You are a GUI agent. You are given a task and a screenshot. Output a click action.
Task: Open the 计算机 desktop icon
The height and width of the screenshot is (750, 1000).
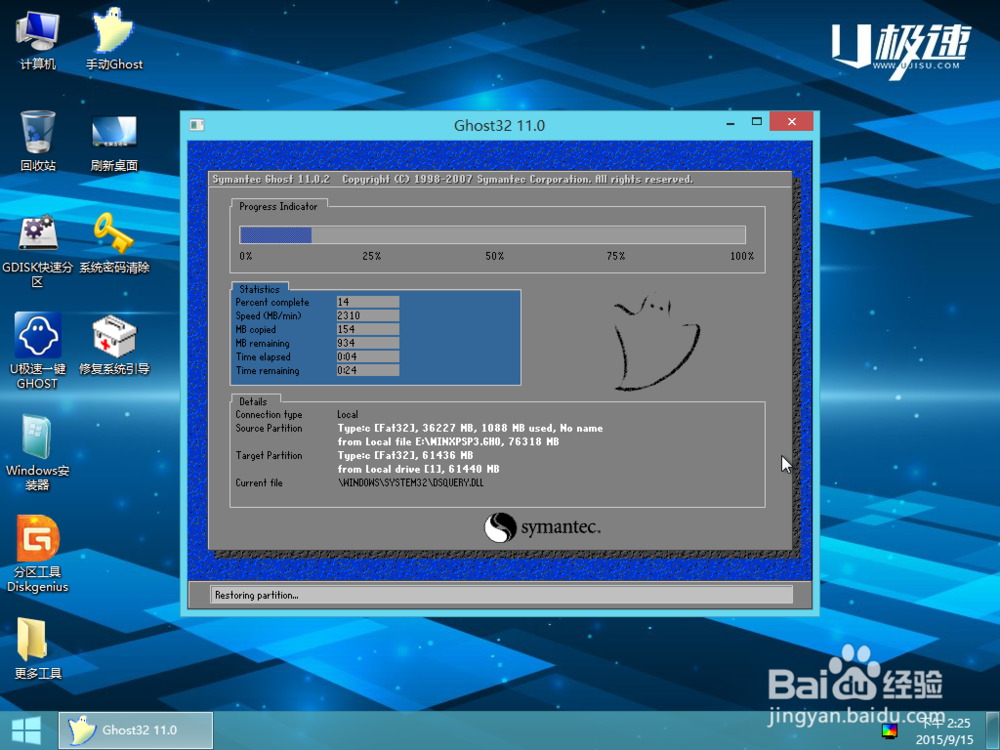pyautogui.click(x=38, y=40)
